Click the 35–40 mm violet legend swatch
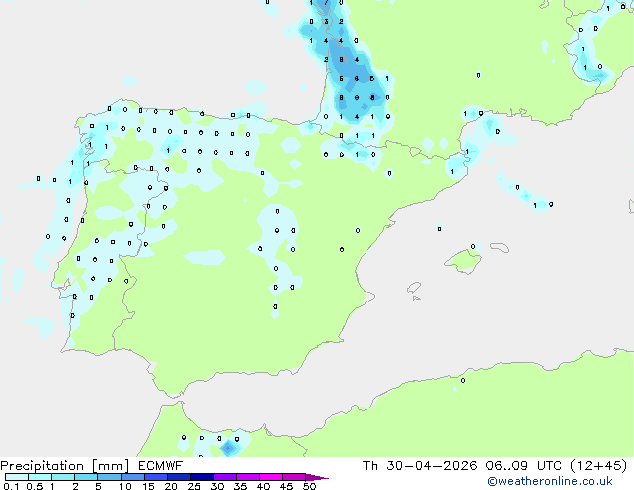 pyautogui.click(x=247, y=477)
